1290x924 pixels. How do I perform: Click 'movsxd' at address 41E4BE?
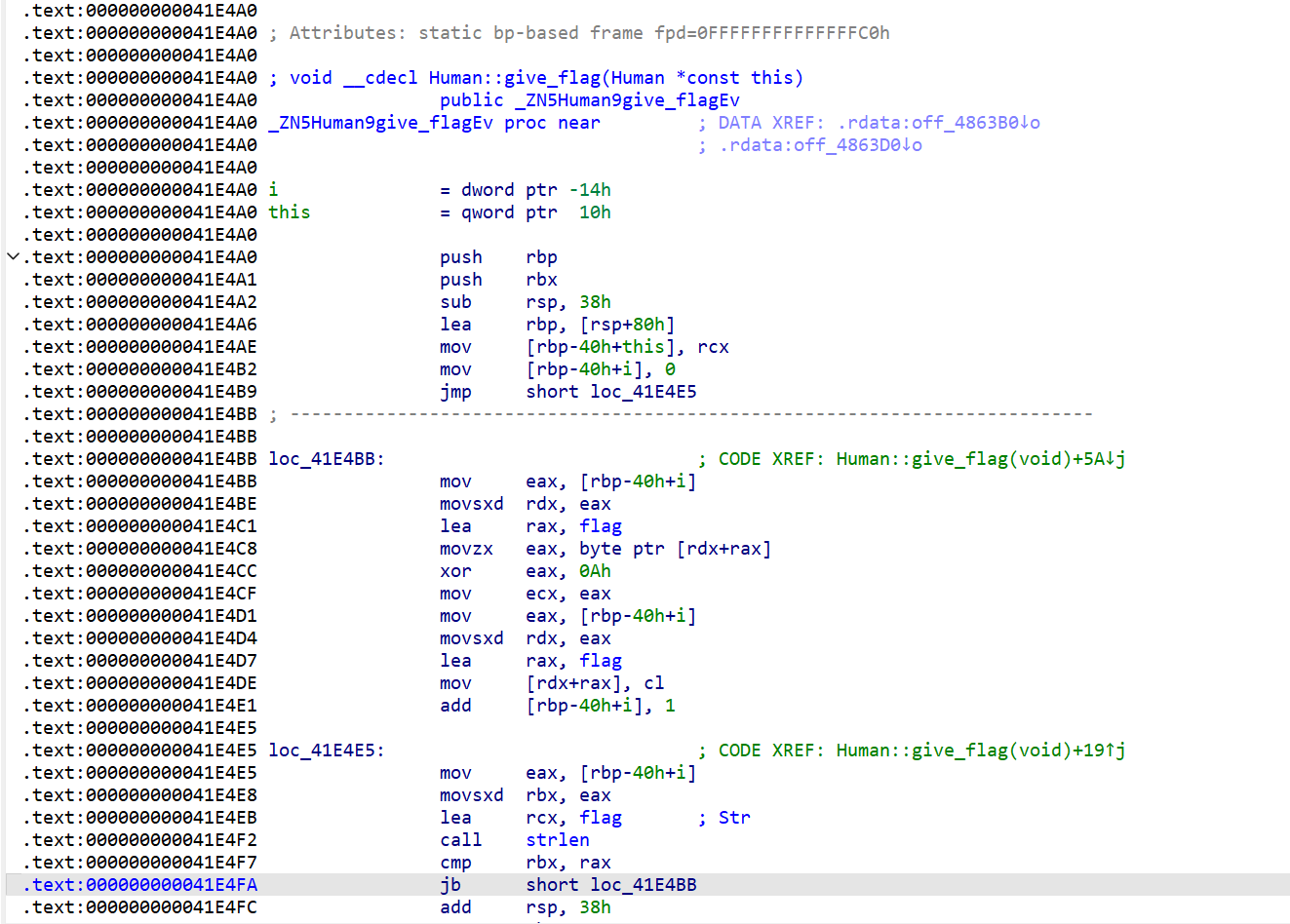click(x=472, y=504)
